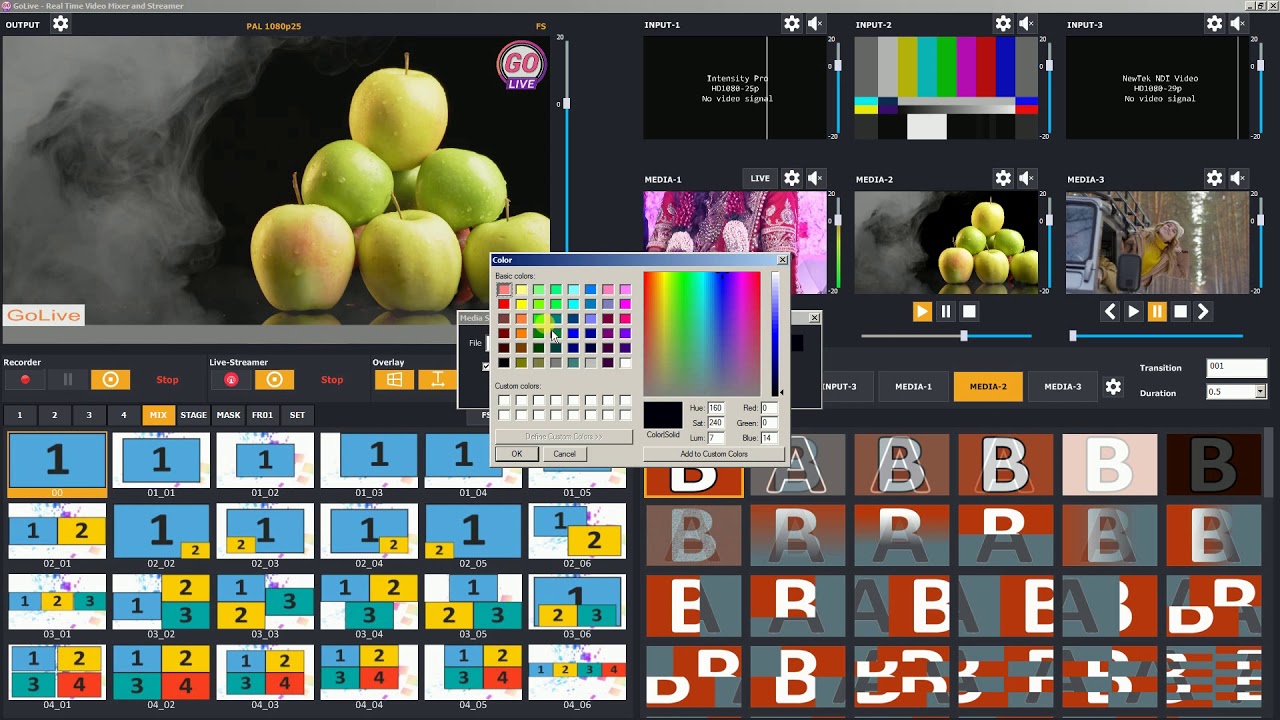Select layout thumbnail 01_03

(x=369, y=460)
